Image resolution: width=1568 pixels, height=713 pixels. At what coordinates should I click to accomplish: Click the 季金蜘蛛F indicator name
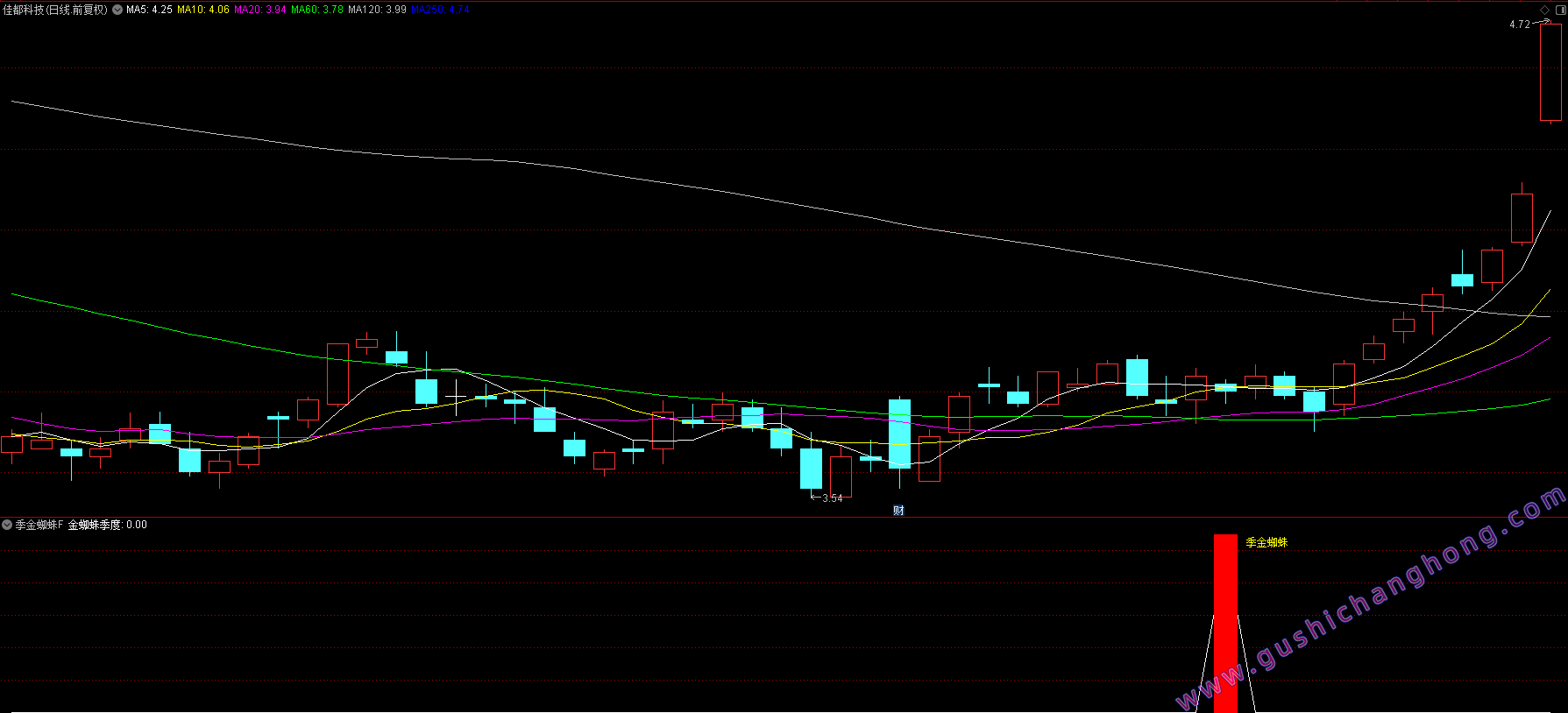coord(39,525)
